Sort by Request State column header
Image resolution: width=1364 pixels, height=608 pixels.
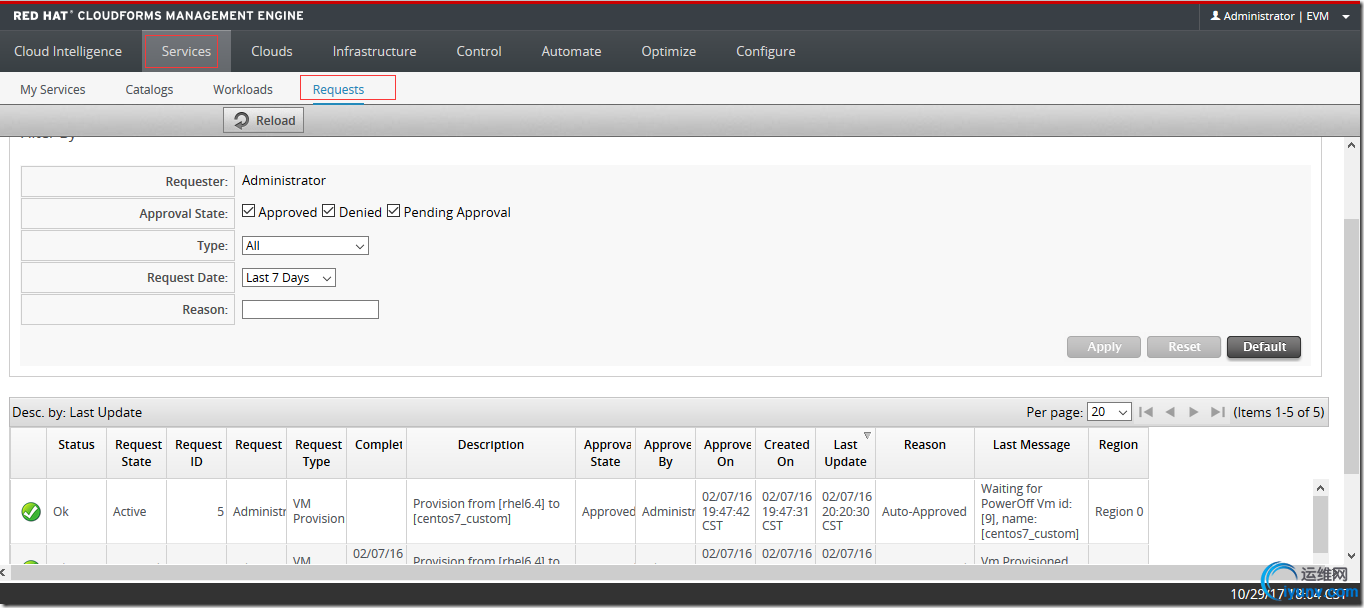click(x=137, y=453)
